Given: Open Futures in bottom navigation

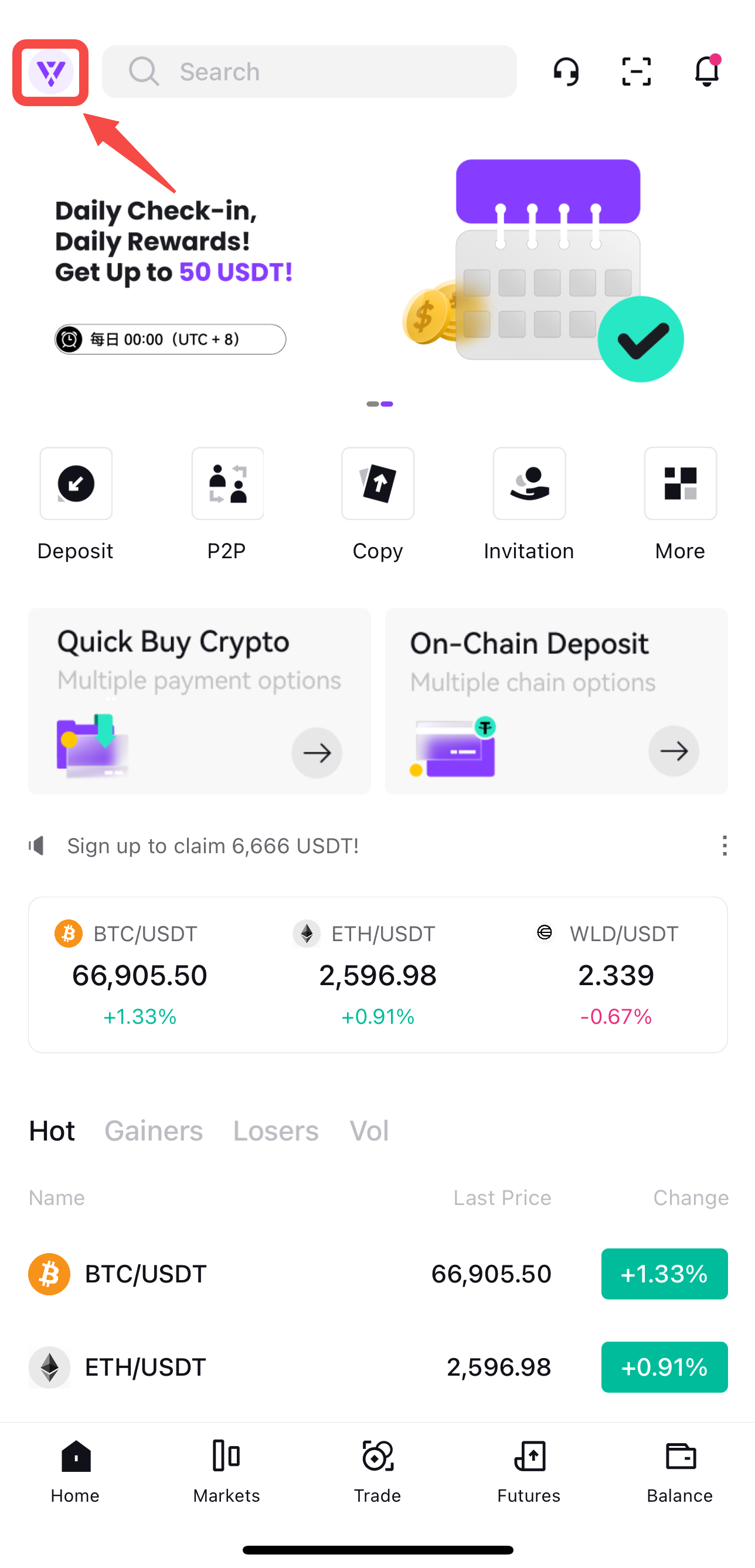Looking at the screenshot, I should (x=529, y=1472).
